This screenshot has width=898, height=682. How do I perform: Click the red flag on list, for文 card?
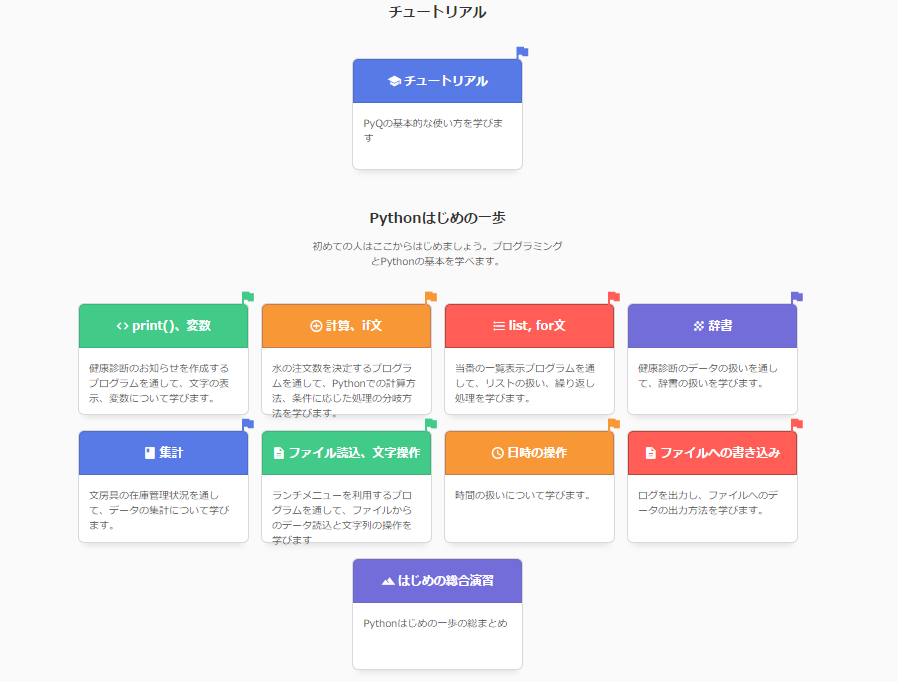pyautogui.click(x=614, y=298)
